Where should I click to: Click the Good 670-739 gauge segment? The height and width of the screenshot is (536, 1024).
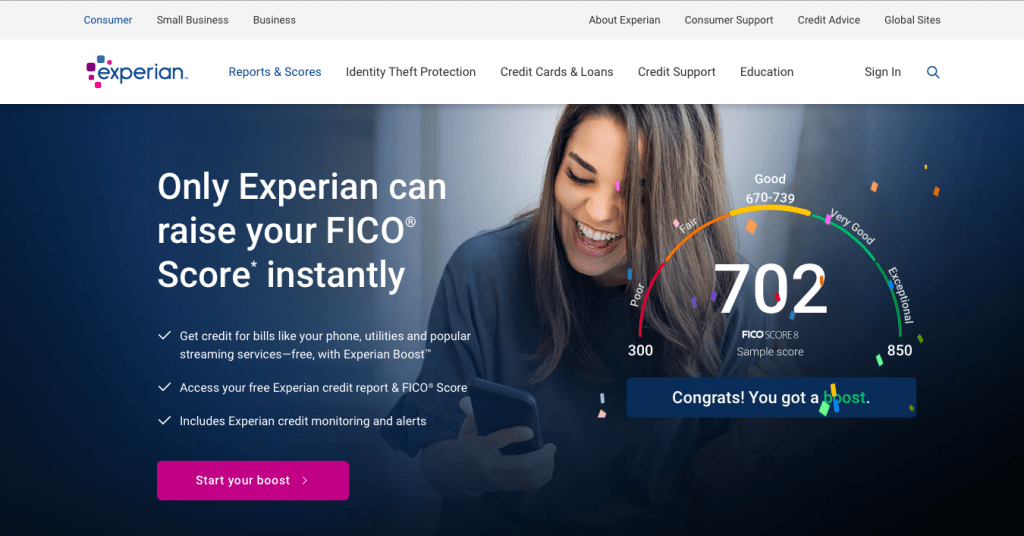point(770,210)
